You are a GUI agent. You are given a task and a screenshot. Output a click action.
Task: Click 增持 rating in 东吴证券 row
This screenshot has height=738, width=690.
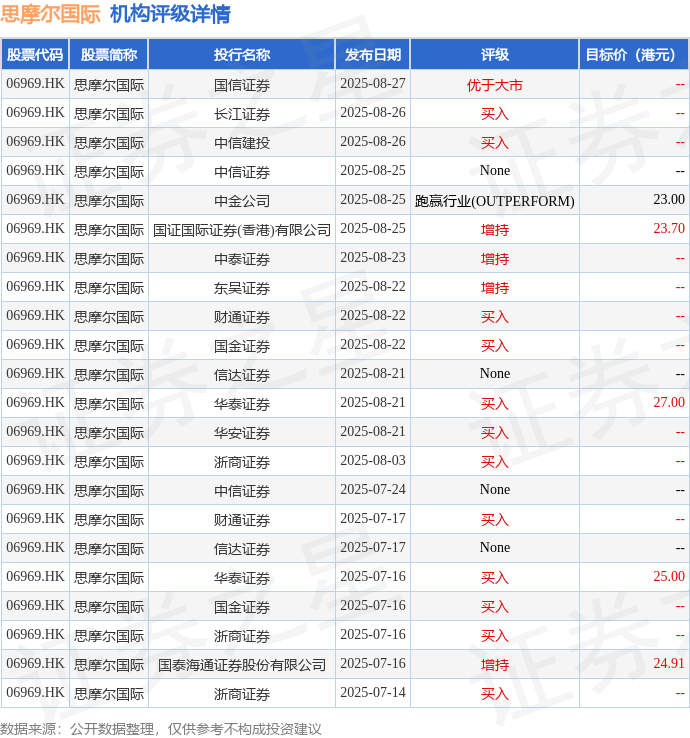click(495, 288)
